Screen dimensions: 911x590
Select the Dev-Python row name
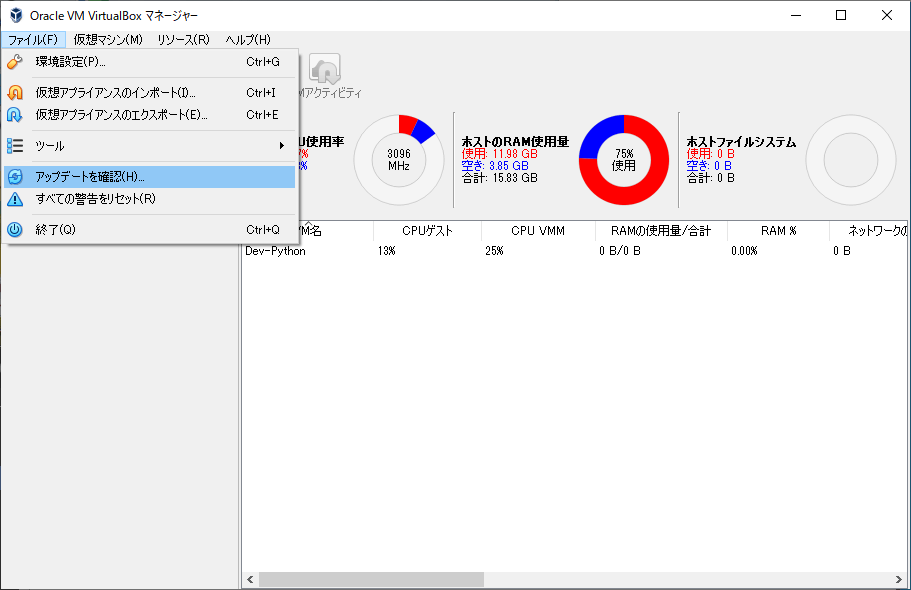tap(275, 251)
